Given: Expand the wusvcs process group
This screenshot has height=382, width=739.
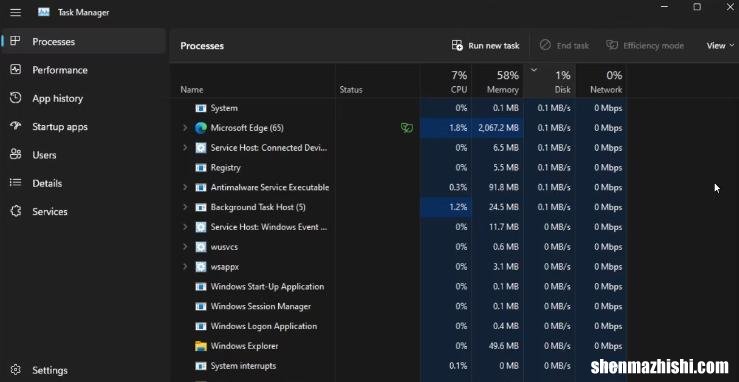Looking at the screenshot, I should click(185, 246).
